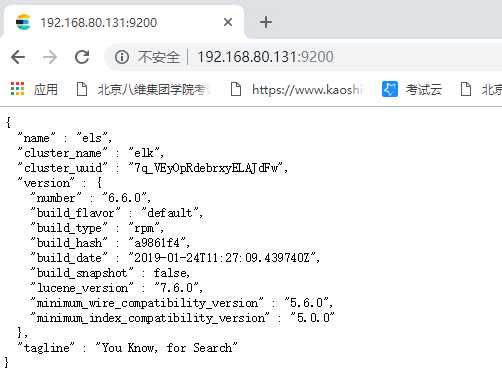Open the 北京八维集团学院考 bookmark
The height and width of the screenshot is (383, 502).
[x=151, y=89]
